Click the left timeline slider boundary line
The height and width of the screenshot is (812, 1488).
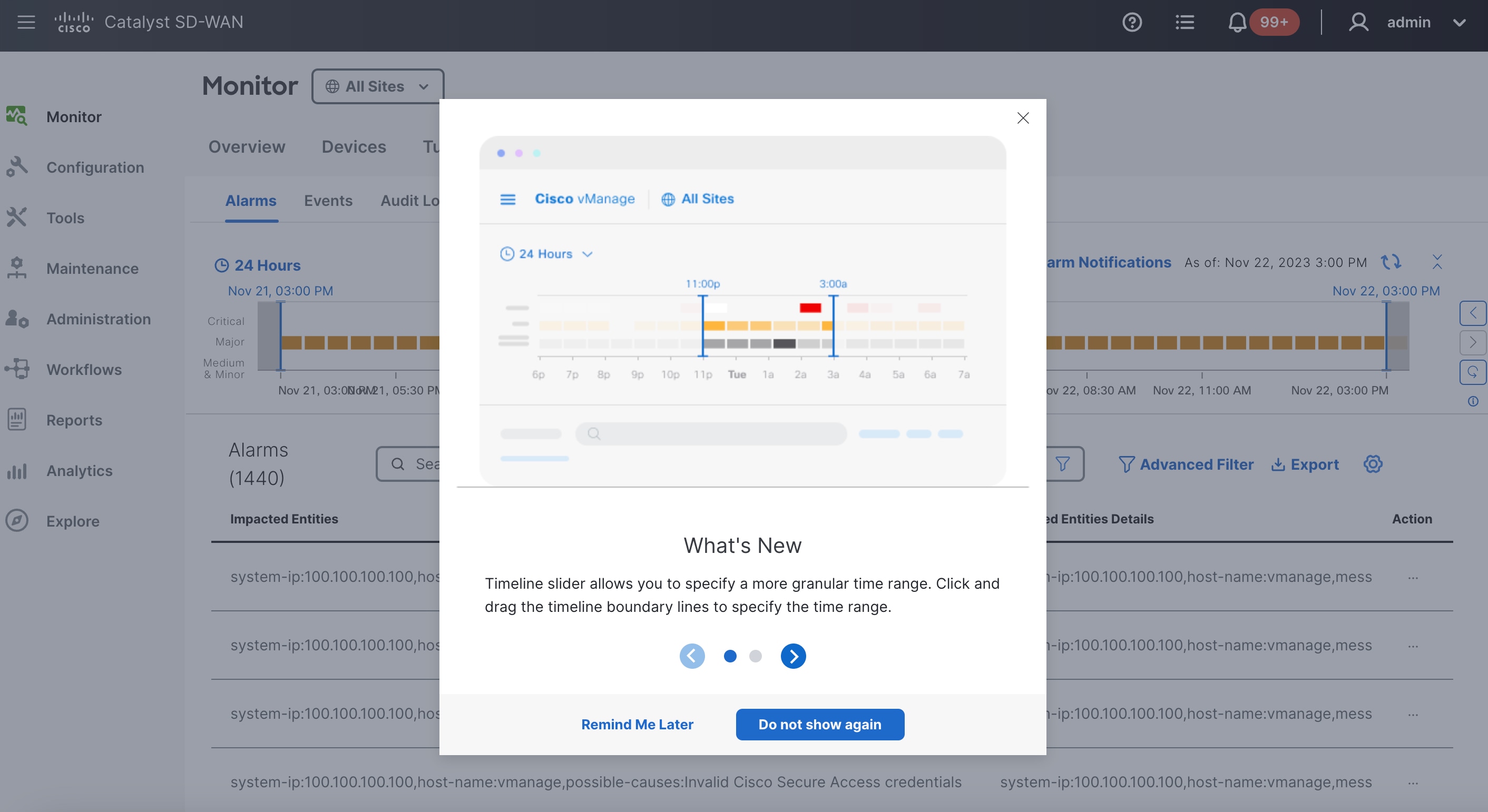pos(281,336)
